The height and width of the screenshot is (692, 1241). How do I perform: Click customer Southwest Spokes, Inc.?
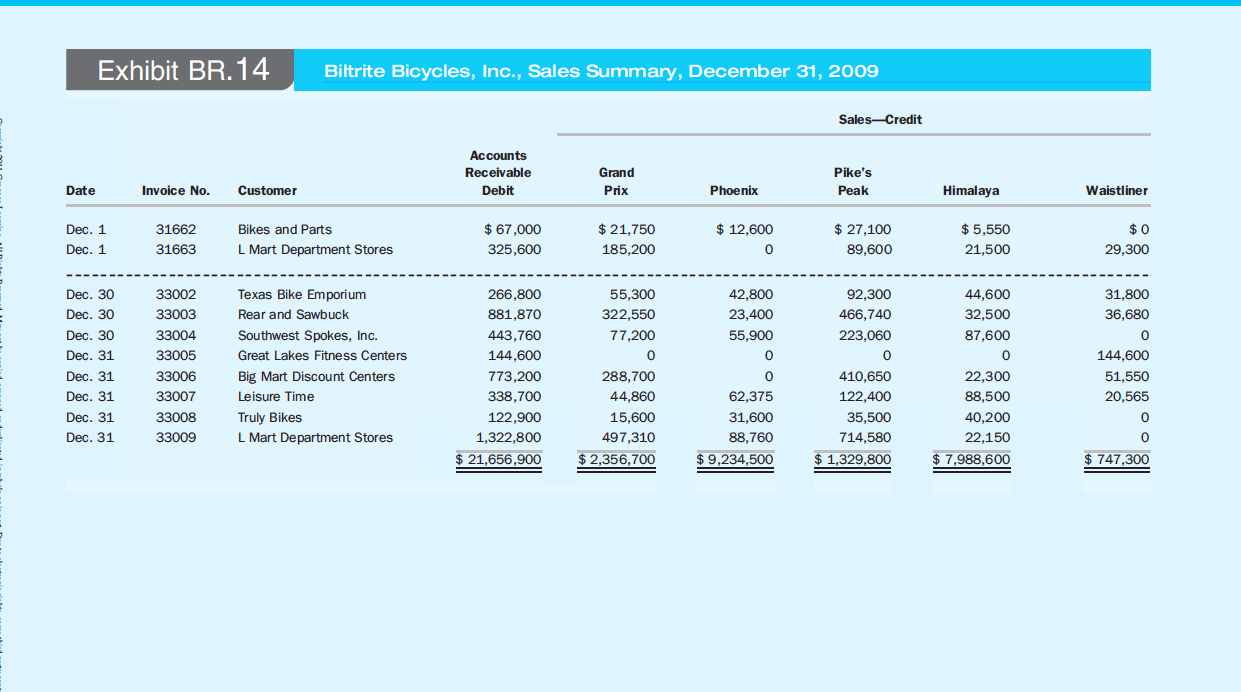point(308,335)
